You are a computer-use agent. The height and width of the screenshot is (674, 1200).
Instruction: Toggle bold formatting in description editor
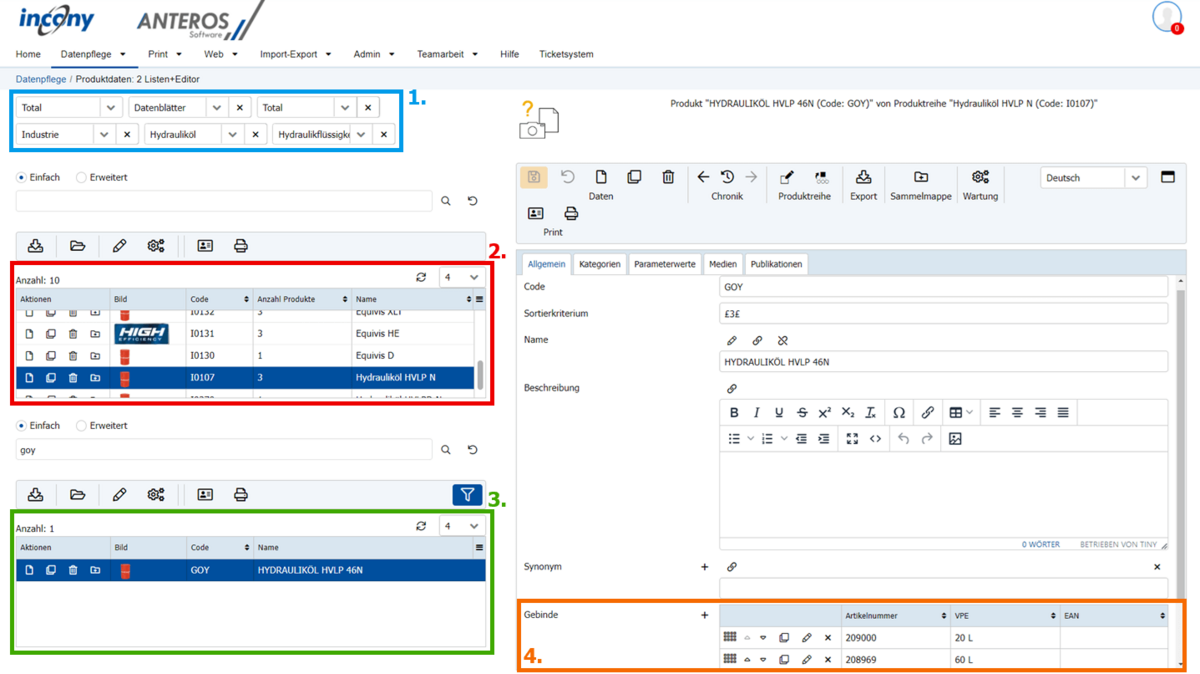click(734, 412)
